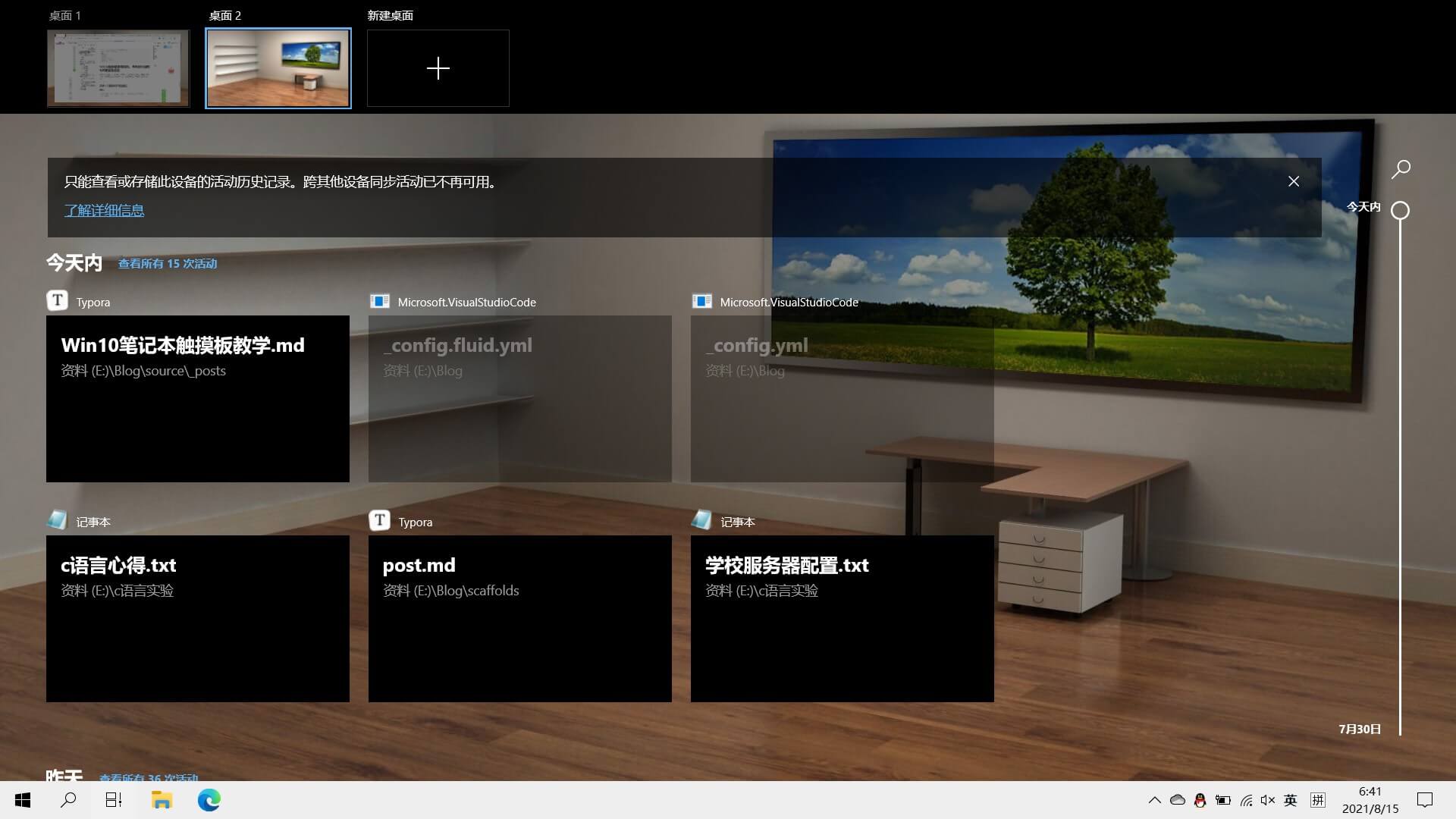The width and height of the screenshot is (1456, 819).
Task: Open the c语言心得.txt activity card
Action: click(x=198, y=619)
